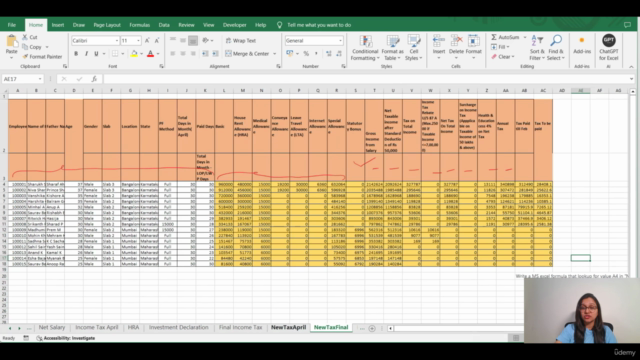Viewport: 640px width, 360px height.
Task: Click the Insert Function fx icon
Action: [94, 79]
